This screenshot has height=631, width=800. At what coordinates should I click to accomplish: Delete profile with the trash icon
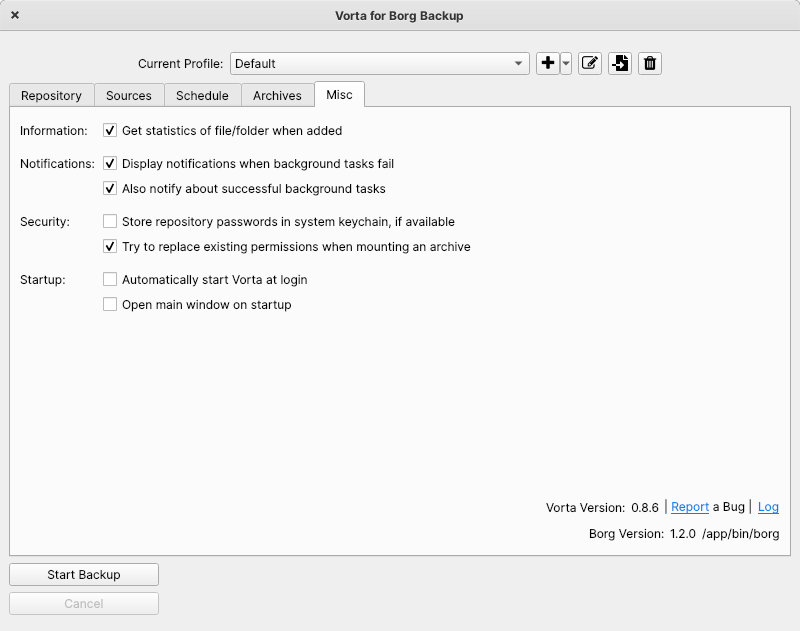pos(650,63)
